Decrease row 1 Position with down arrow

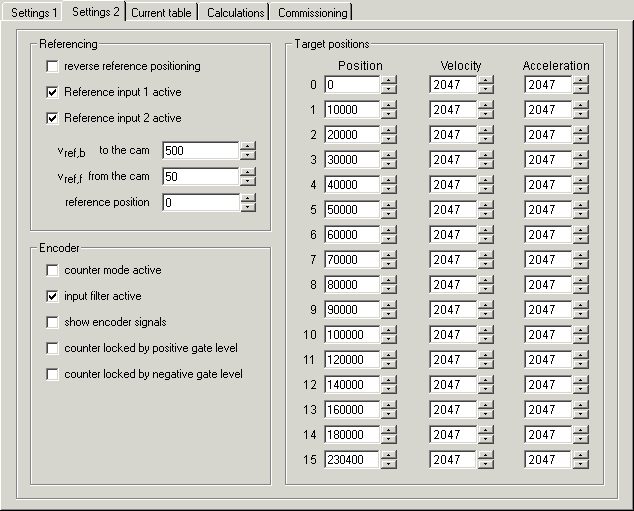pos(389,114)
